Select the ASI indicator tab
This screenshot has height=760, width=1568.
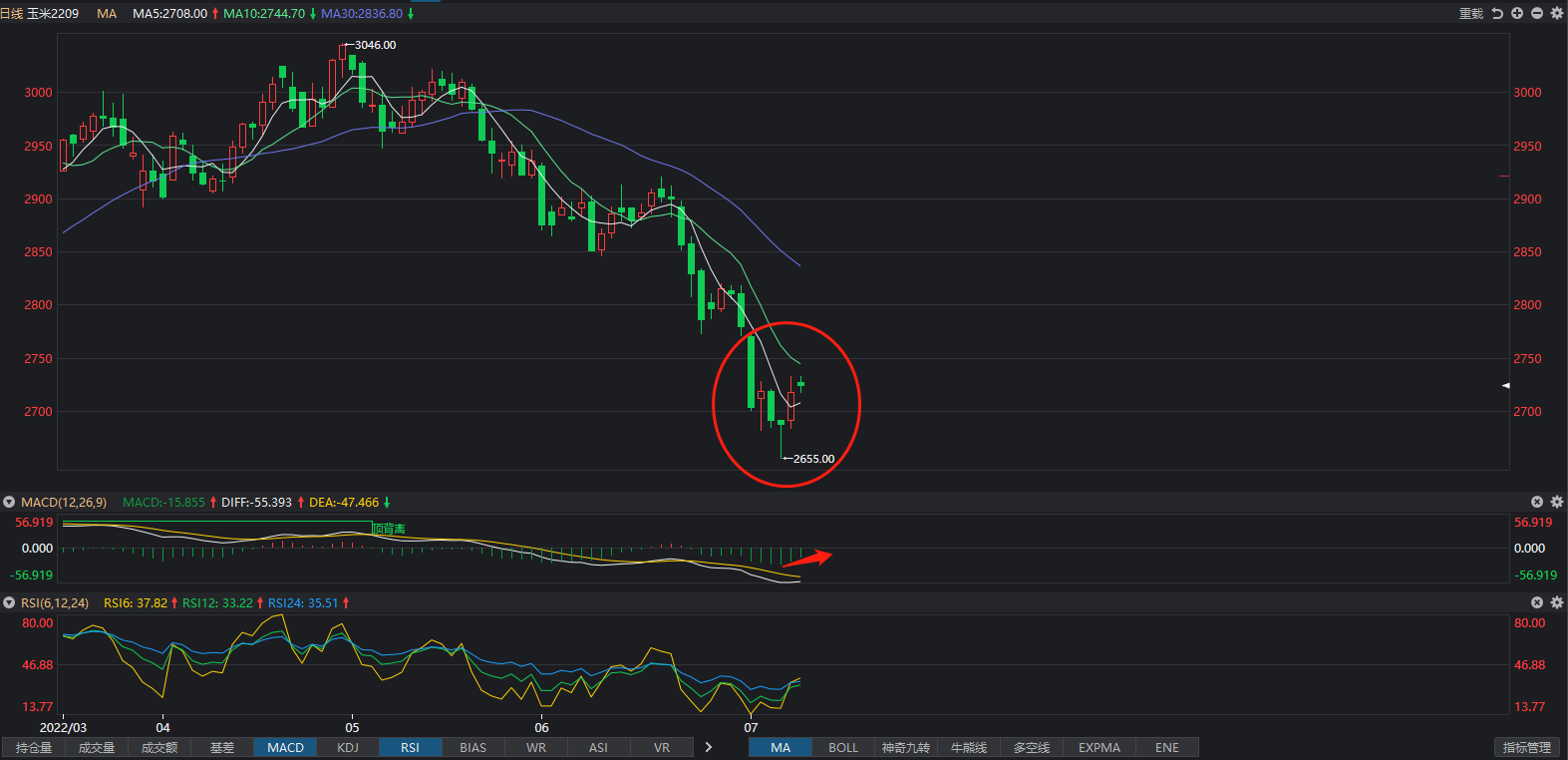(x=598, y=747)
